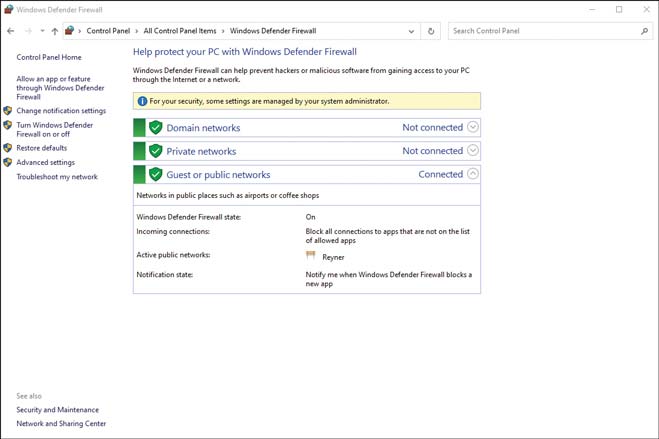The width and height of the screenshot is (659, 439).
Task: Open Change notification settings
Action: (x=61, y=111)
